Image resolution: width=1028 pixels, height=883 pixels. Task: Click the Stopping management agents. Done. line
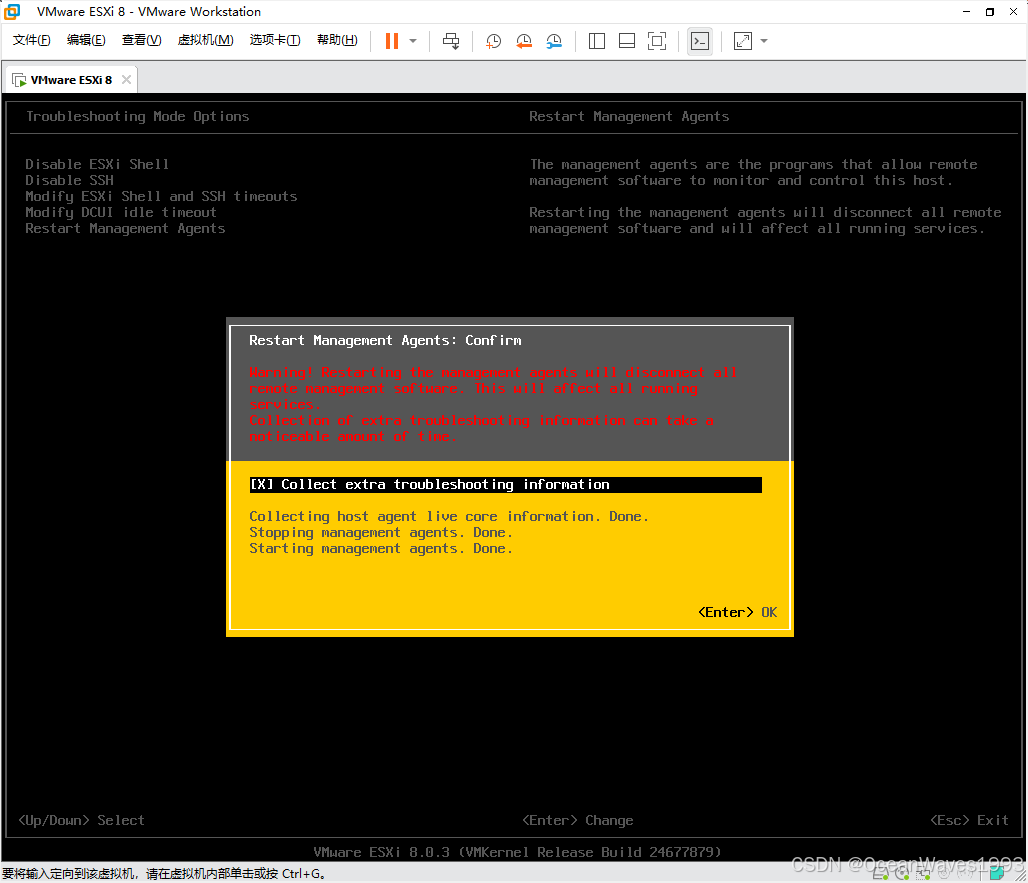(381, 532)
